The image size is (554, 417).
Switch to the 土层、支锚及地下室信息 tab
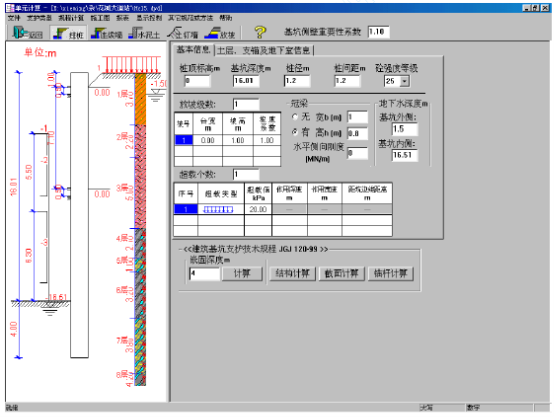[x=263, y=51]
